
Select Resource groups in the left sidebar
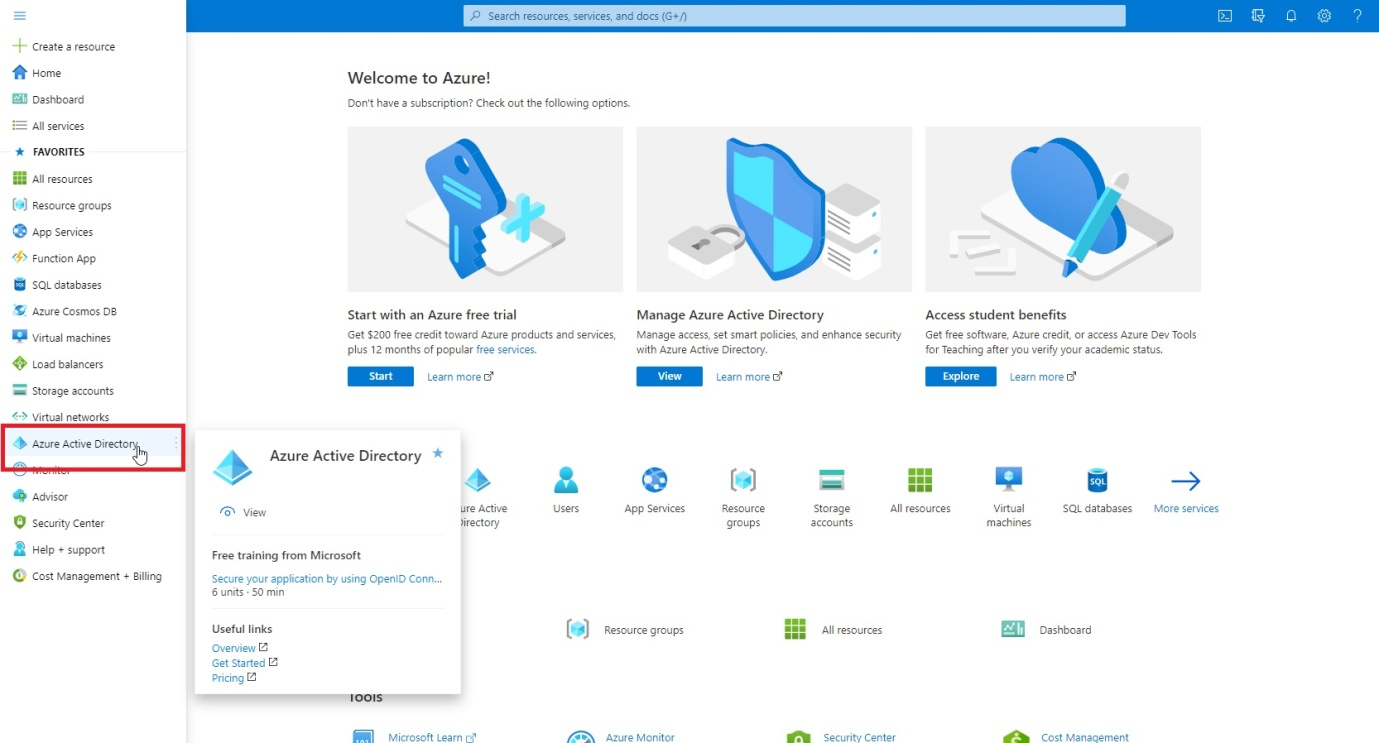pos(72,206)
